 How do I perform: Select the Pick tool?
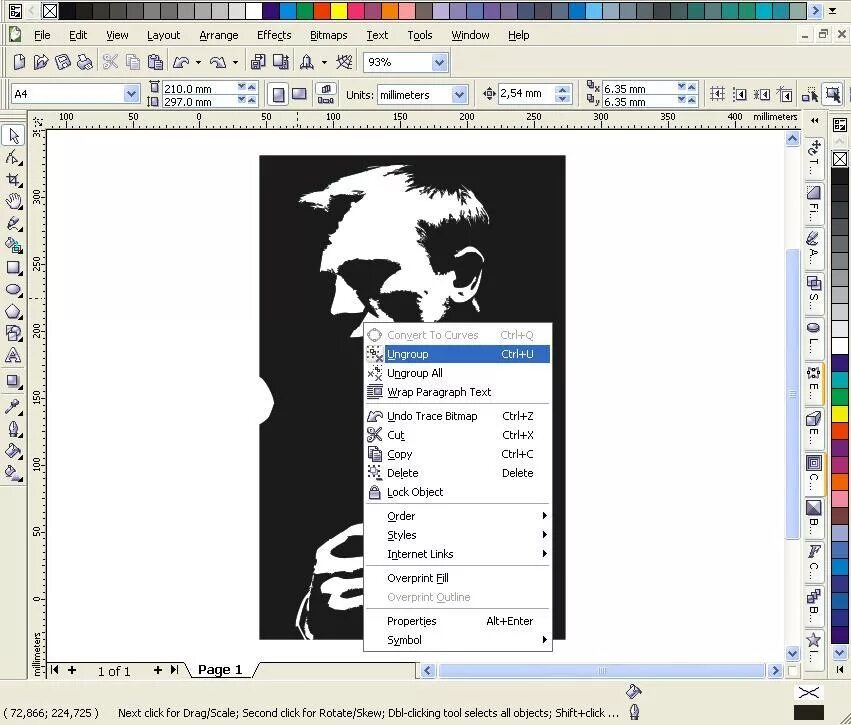click(14, 135)
